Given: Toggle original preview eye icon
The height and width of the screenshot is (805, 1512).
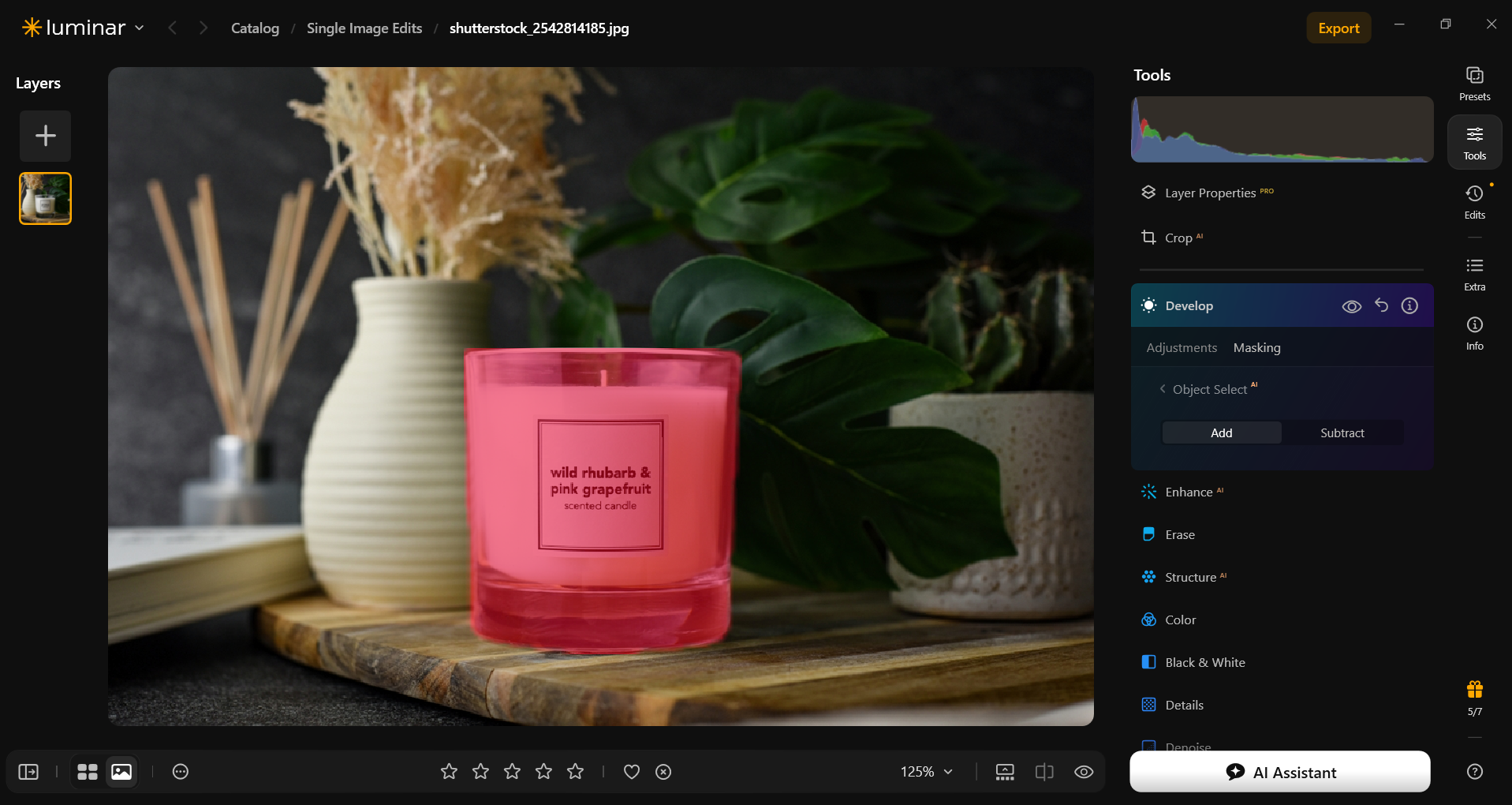Looking at the screenshot, I should 1084,772.
